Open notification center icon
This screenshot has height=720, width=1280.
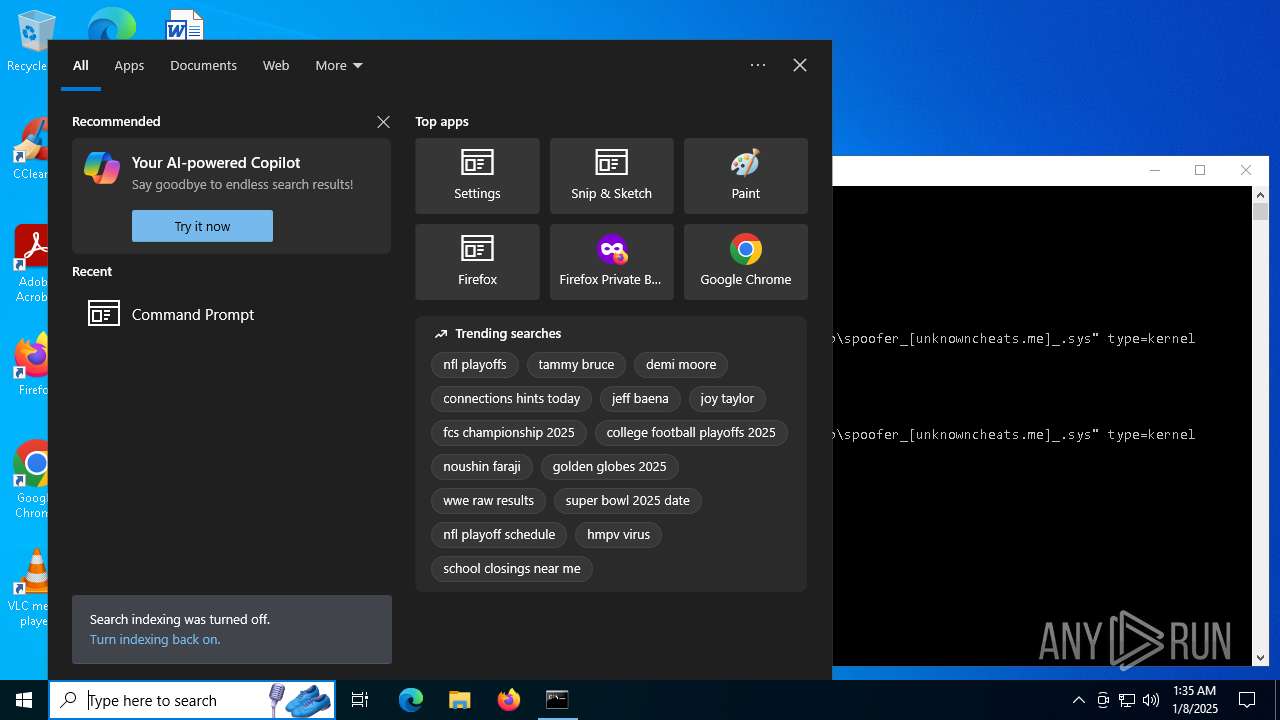coord(1247,700)
